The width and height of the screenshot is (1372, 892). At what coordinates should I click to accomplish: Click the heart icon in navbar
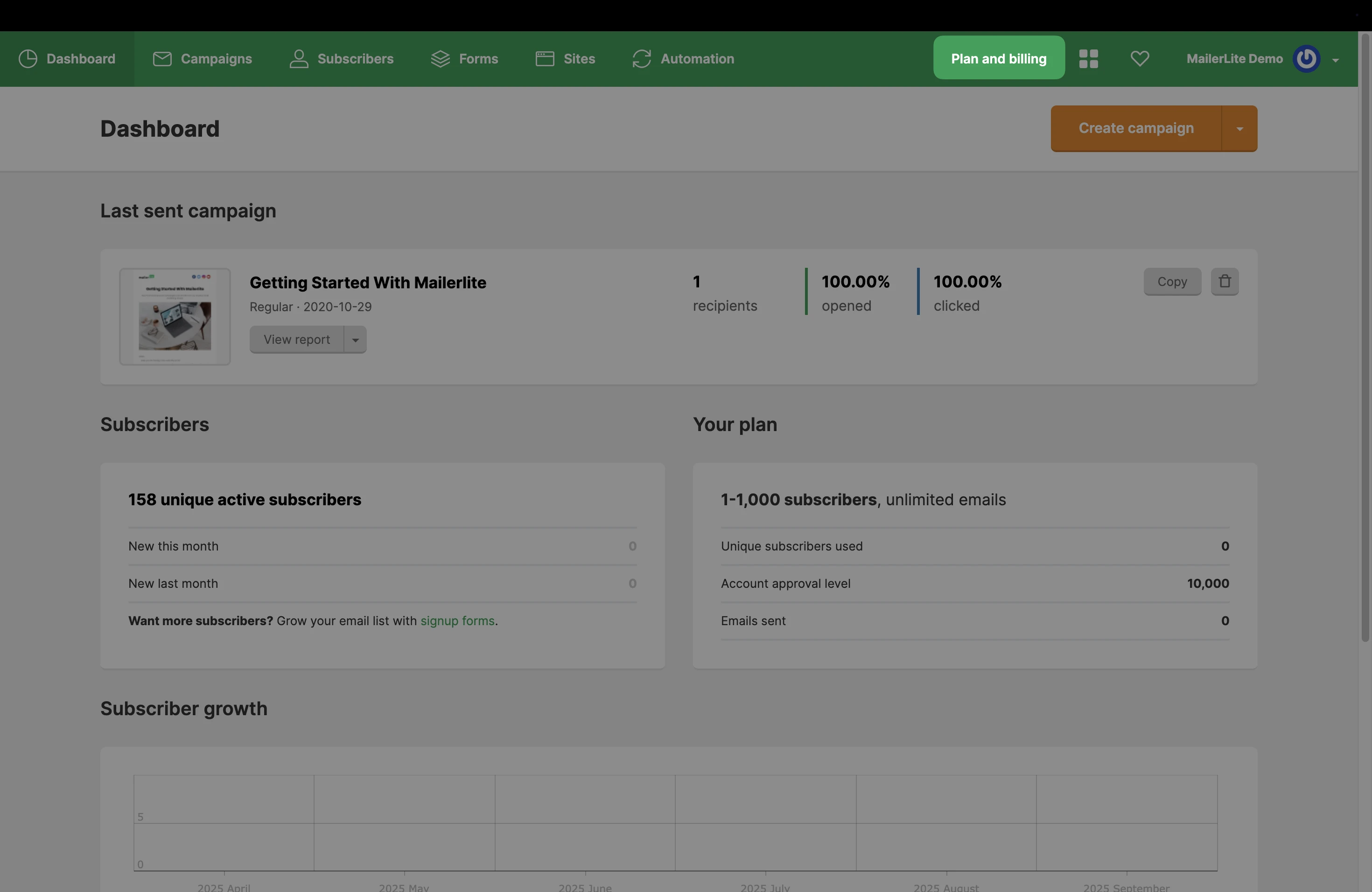coord(1140,59)
